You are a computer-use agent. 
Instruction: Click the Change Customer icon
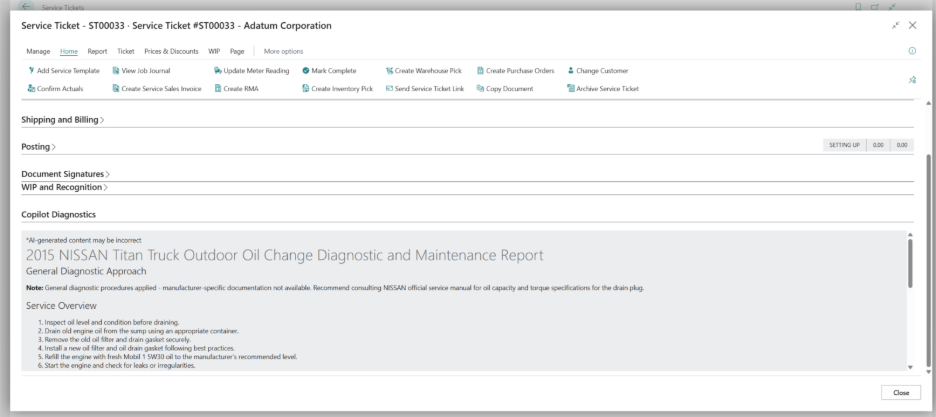point(571,70)
